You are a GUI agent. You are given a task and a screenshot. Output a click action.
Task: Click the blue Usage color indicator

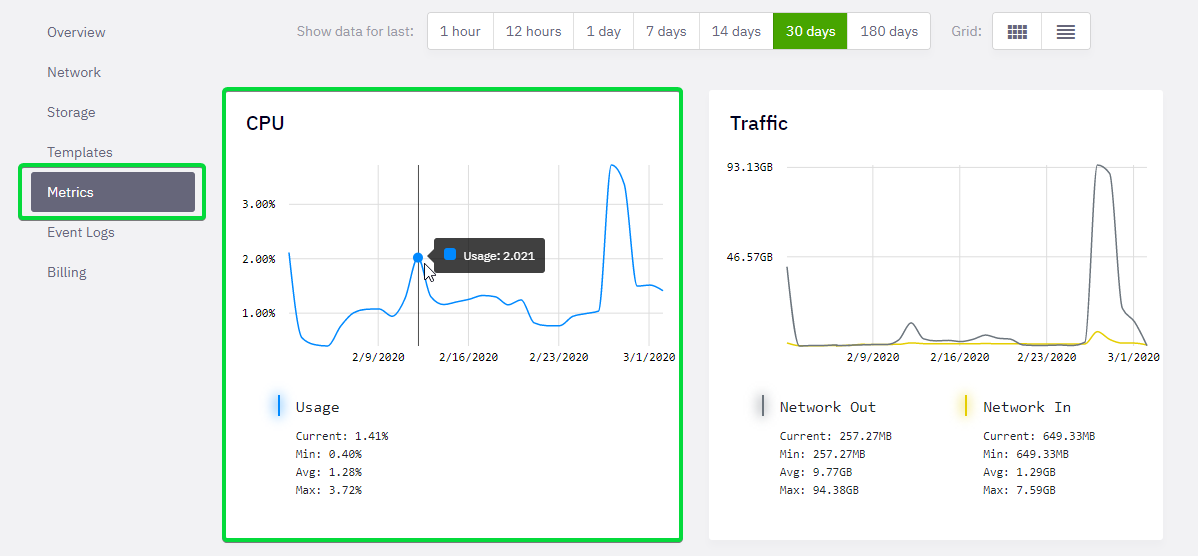pos(279,406)
